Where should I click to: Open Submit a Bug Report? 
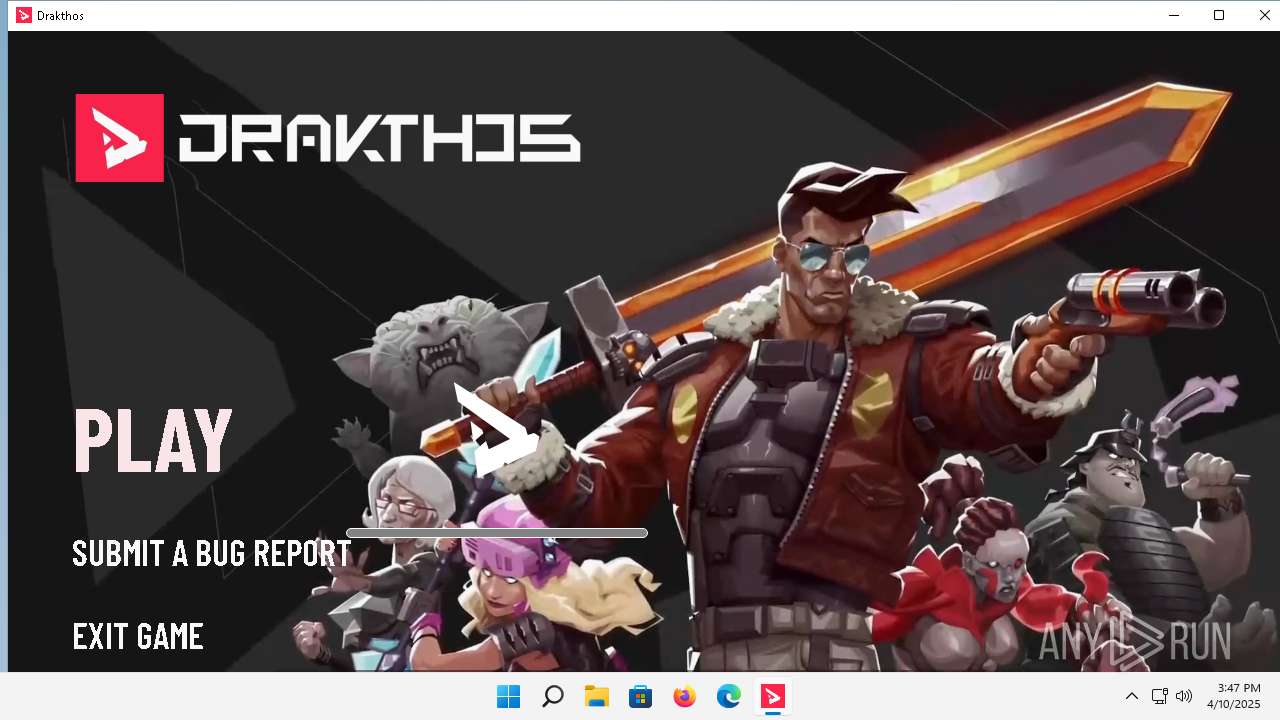pyautogui.click(x=212, y=553)
